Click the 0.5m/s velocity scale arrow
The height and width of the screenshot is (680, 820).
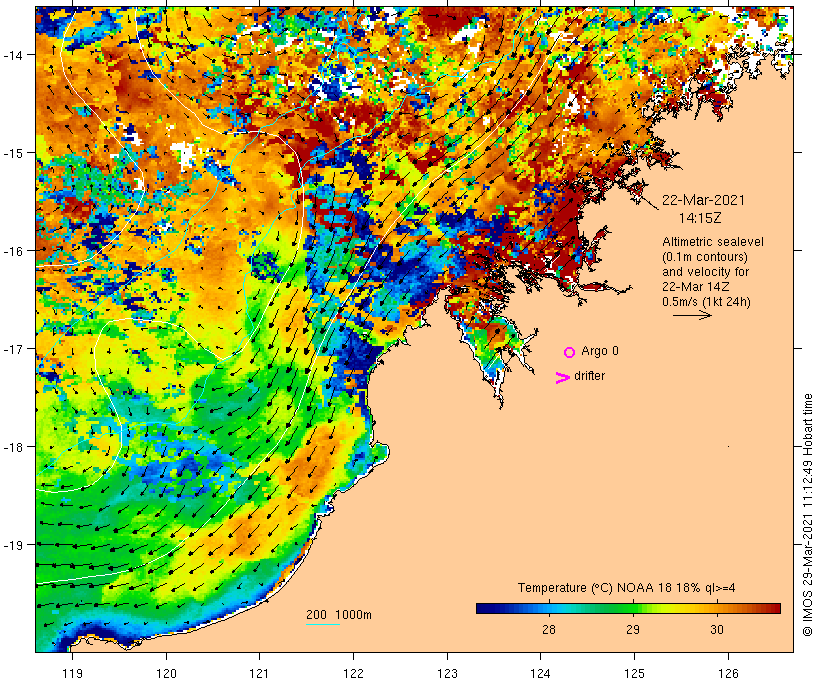[x=692, y=315]
